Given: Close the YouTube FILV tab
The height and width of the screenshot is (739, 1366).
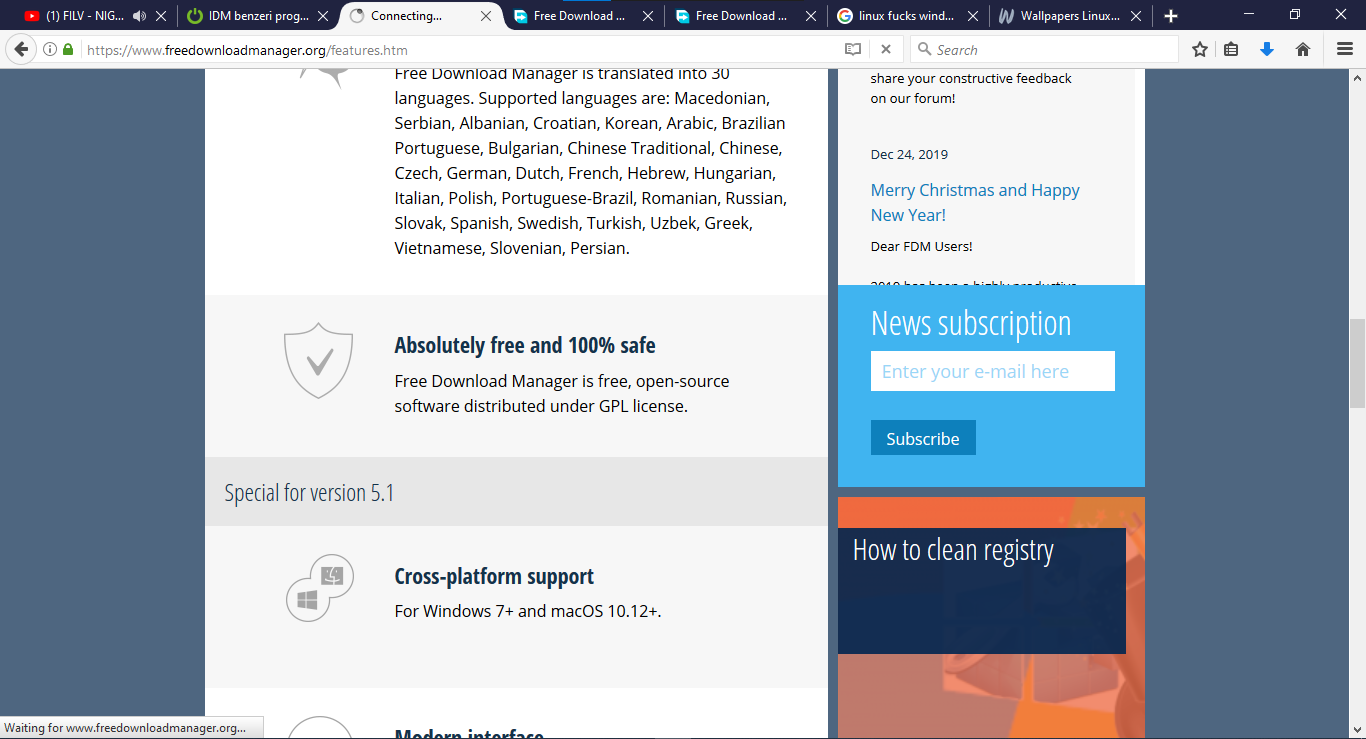Looking at the screenshot, I should pos(161,16).
